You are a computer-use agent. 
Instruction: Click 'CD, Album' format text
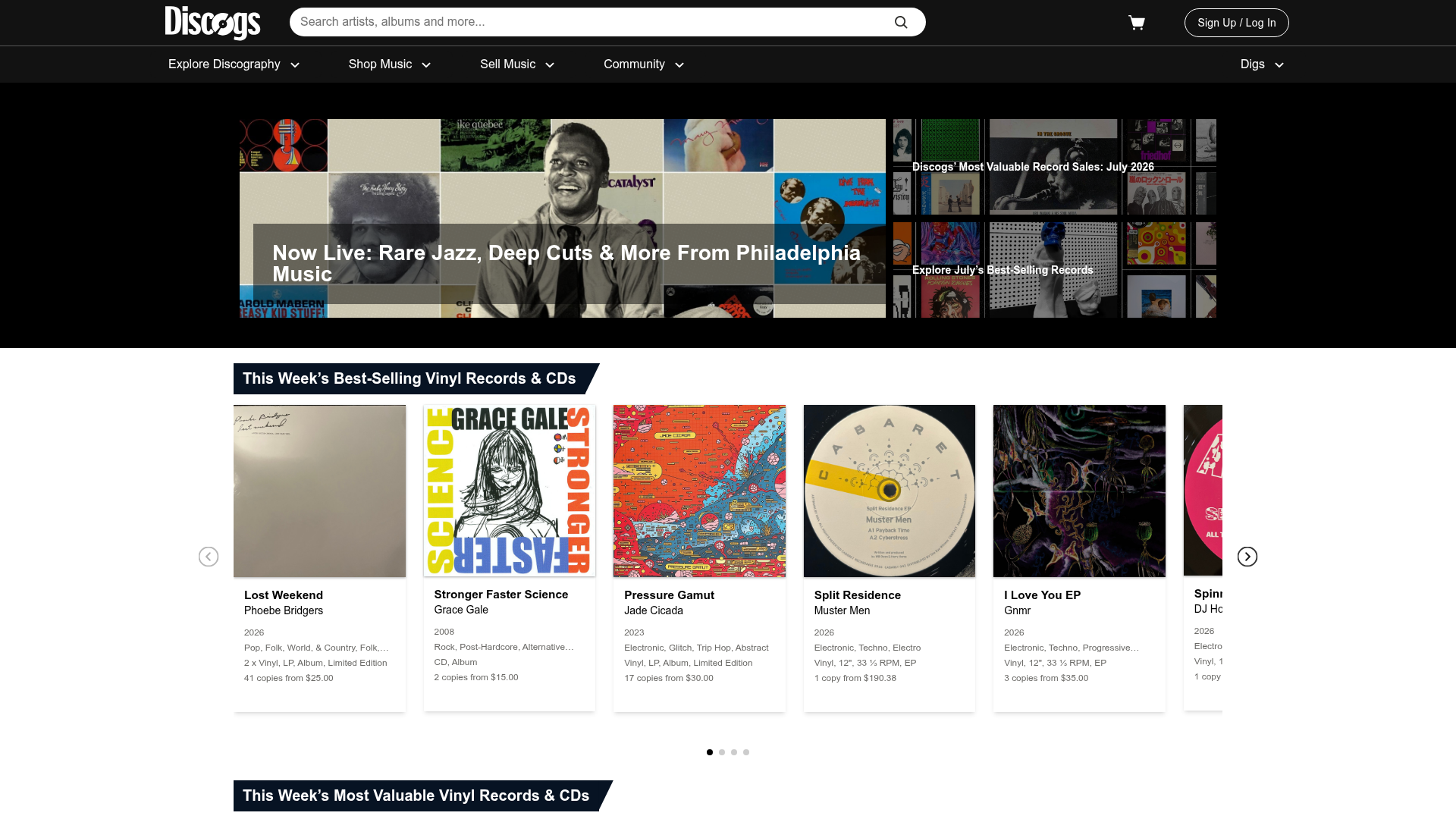click(x=456, y=662)
